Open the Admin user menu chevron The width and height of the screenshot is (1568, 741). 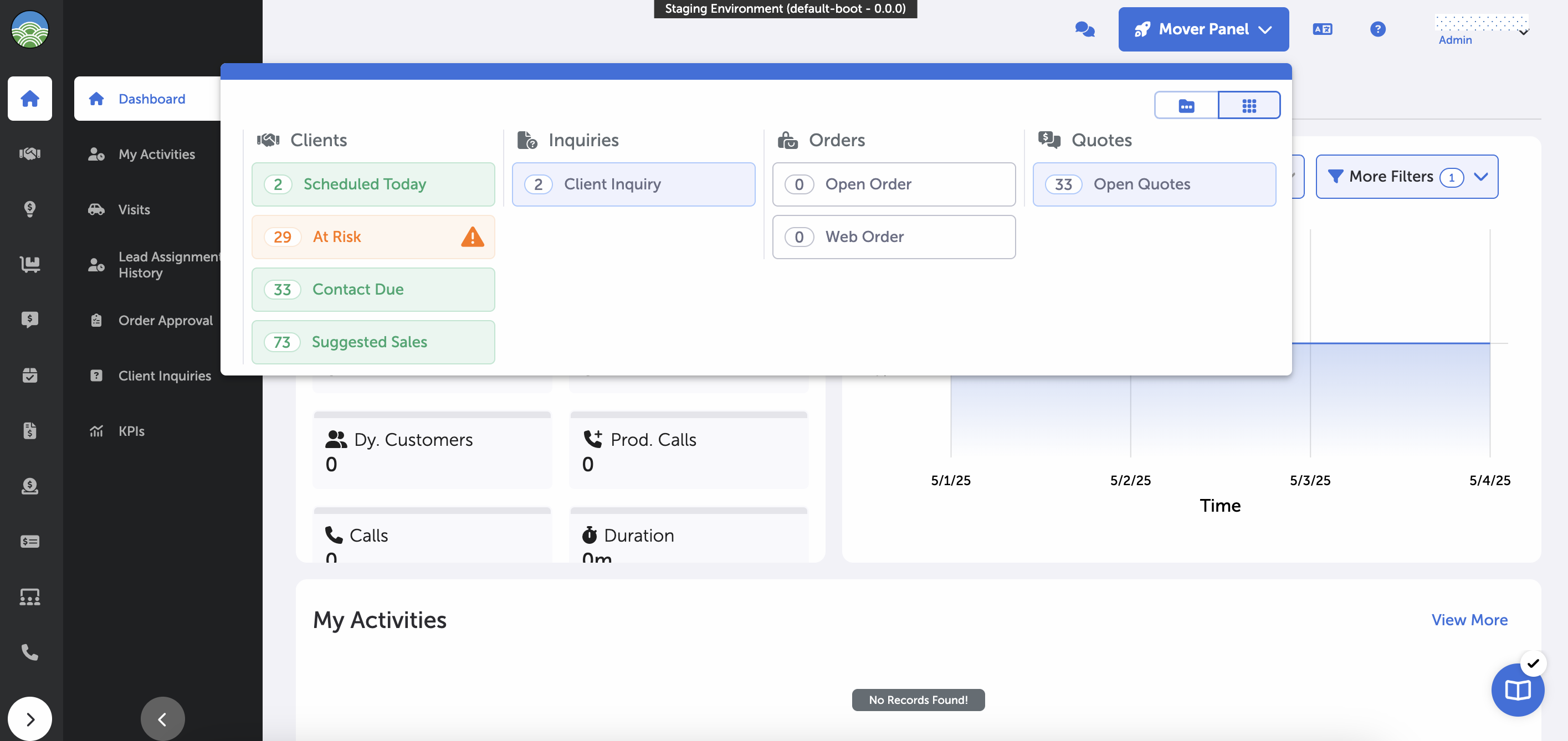[1524, 32]
